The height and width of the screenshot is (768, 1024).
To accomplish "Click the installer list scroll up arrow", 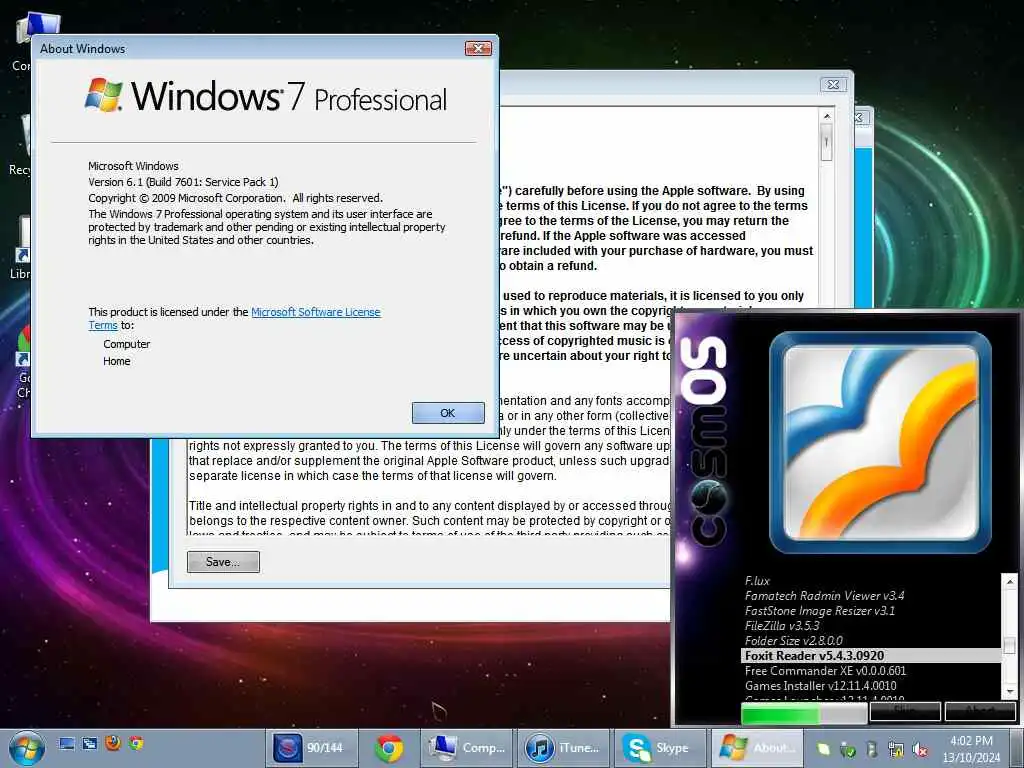I will [1010, 581].
